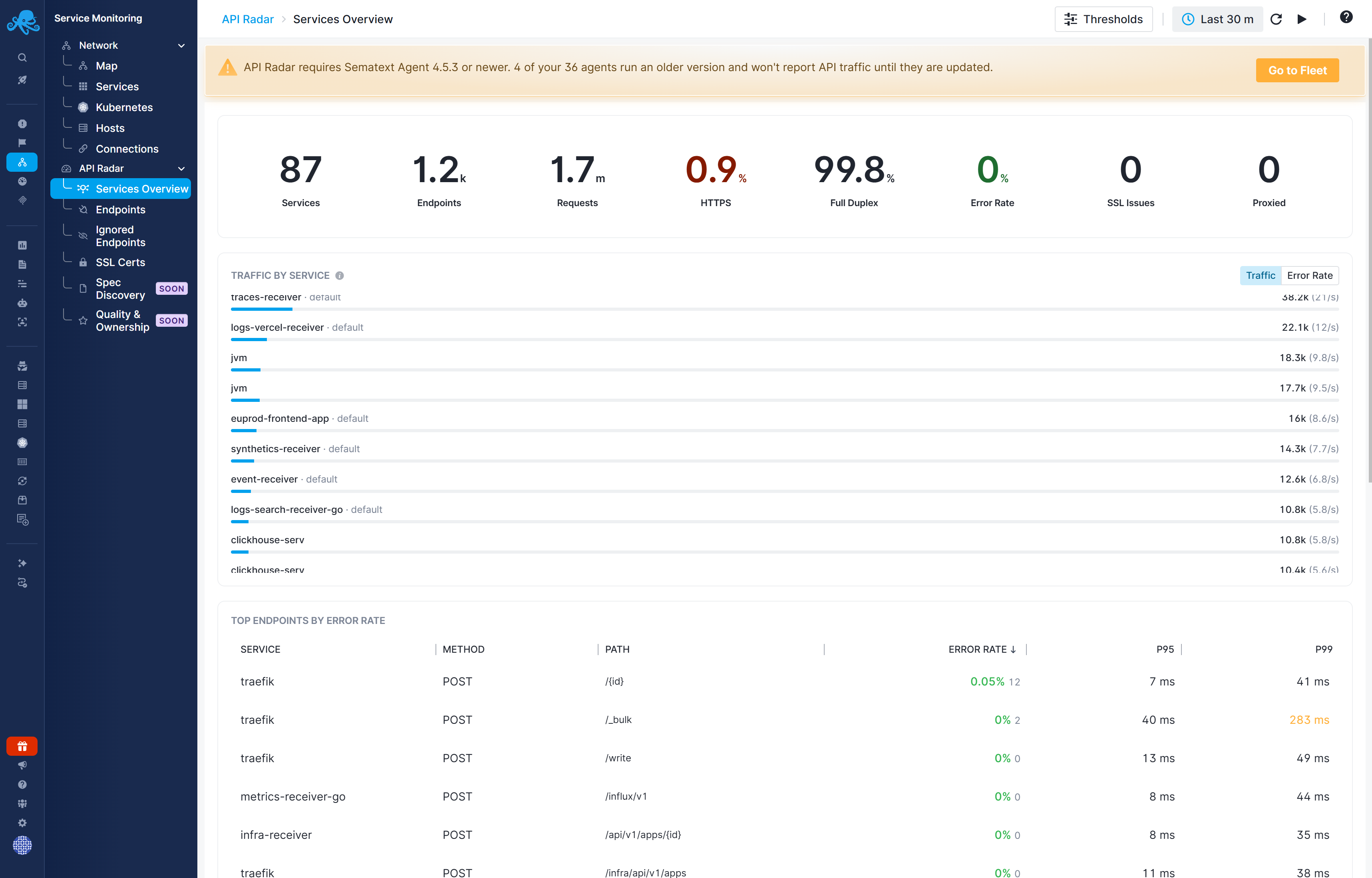Viewport: 1372px width, 878px height.
Task: Click the metrics-receiver-go service cell
Action: click(x=292, y=797)
